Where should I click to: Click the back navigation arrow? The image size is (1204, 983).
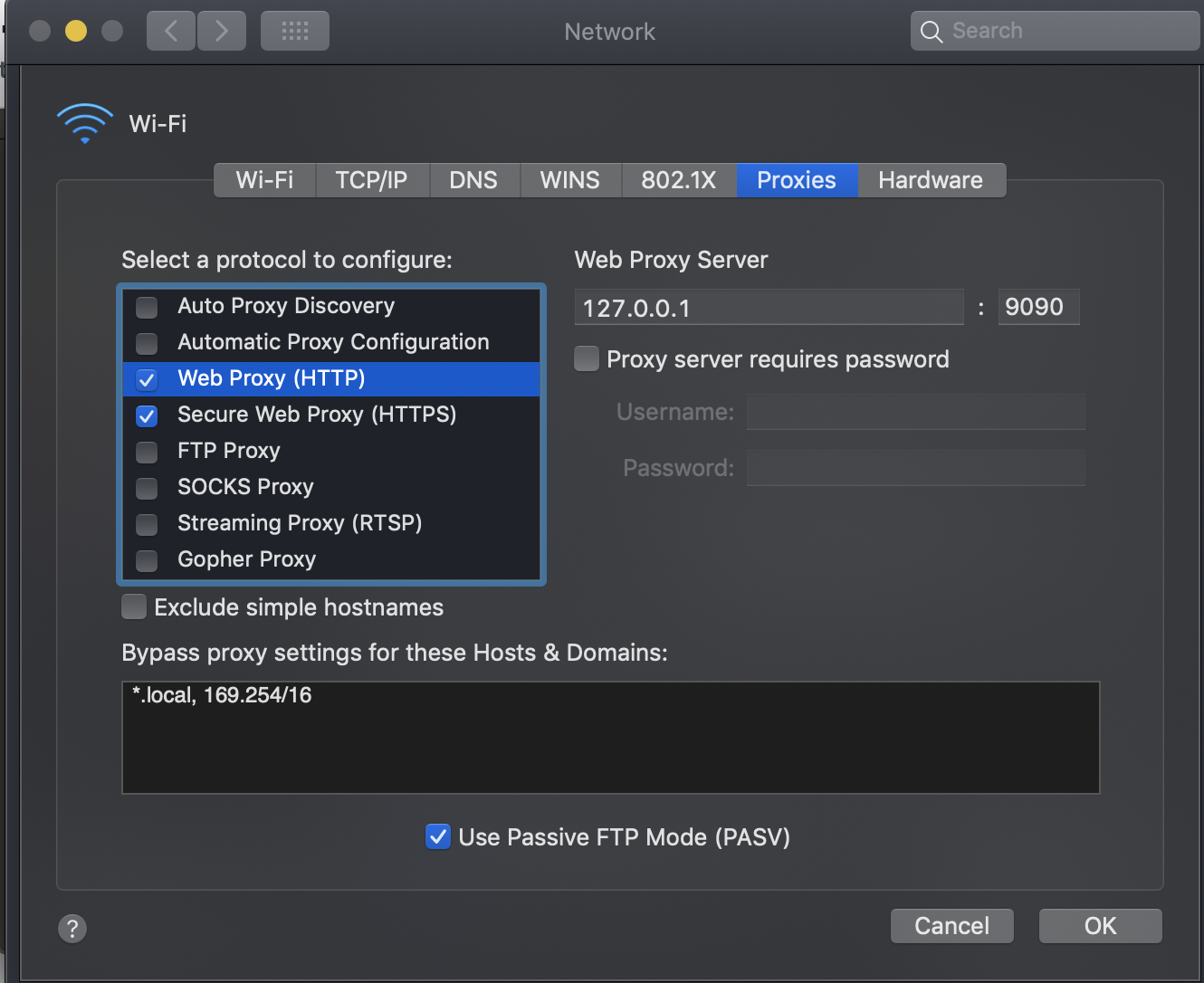point(171,32)
